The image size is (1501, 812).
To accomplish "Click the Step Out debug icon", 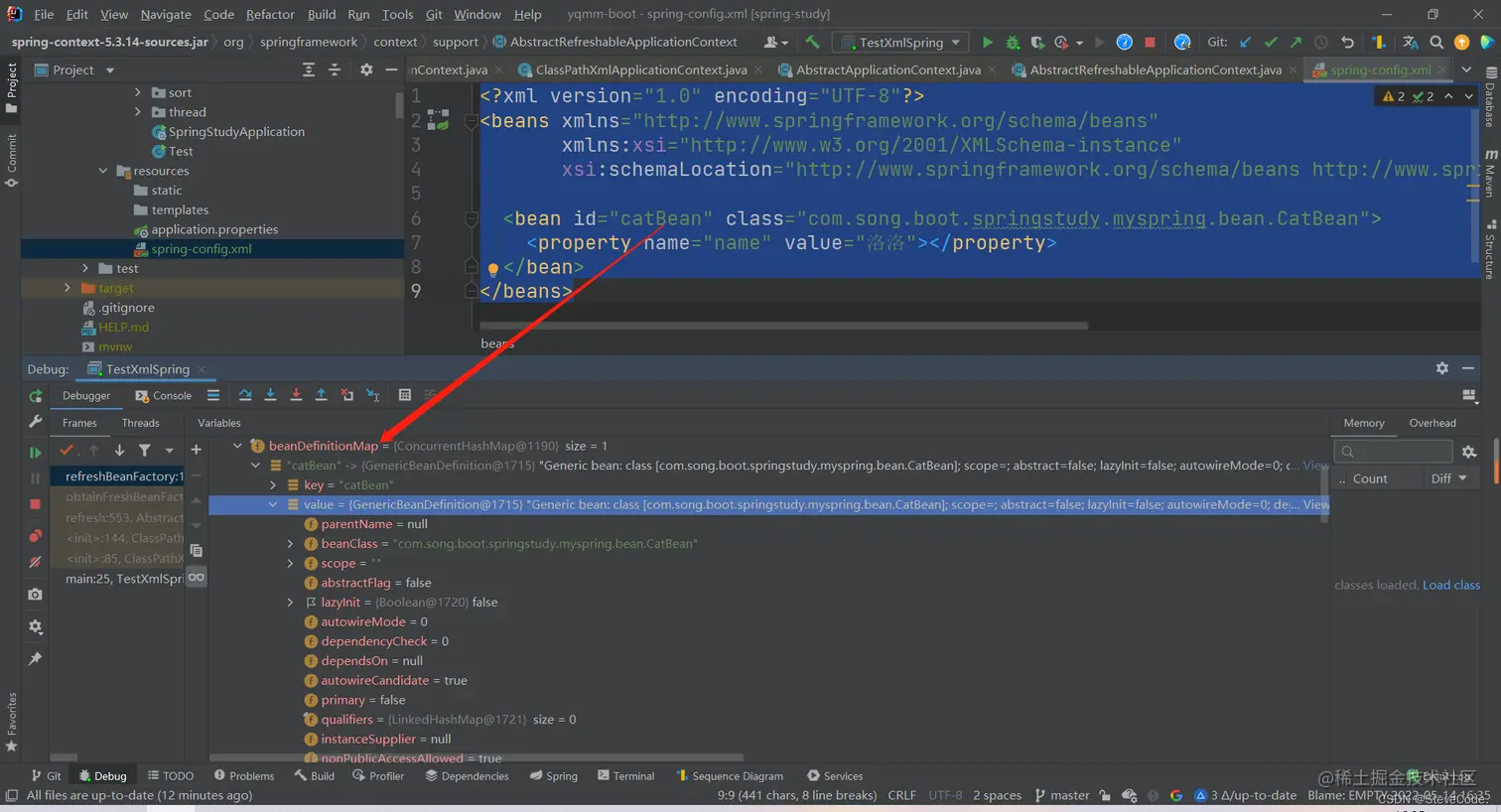I will pos(321,395).
